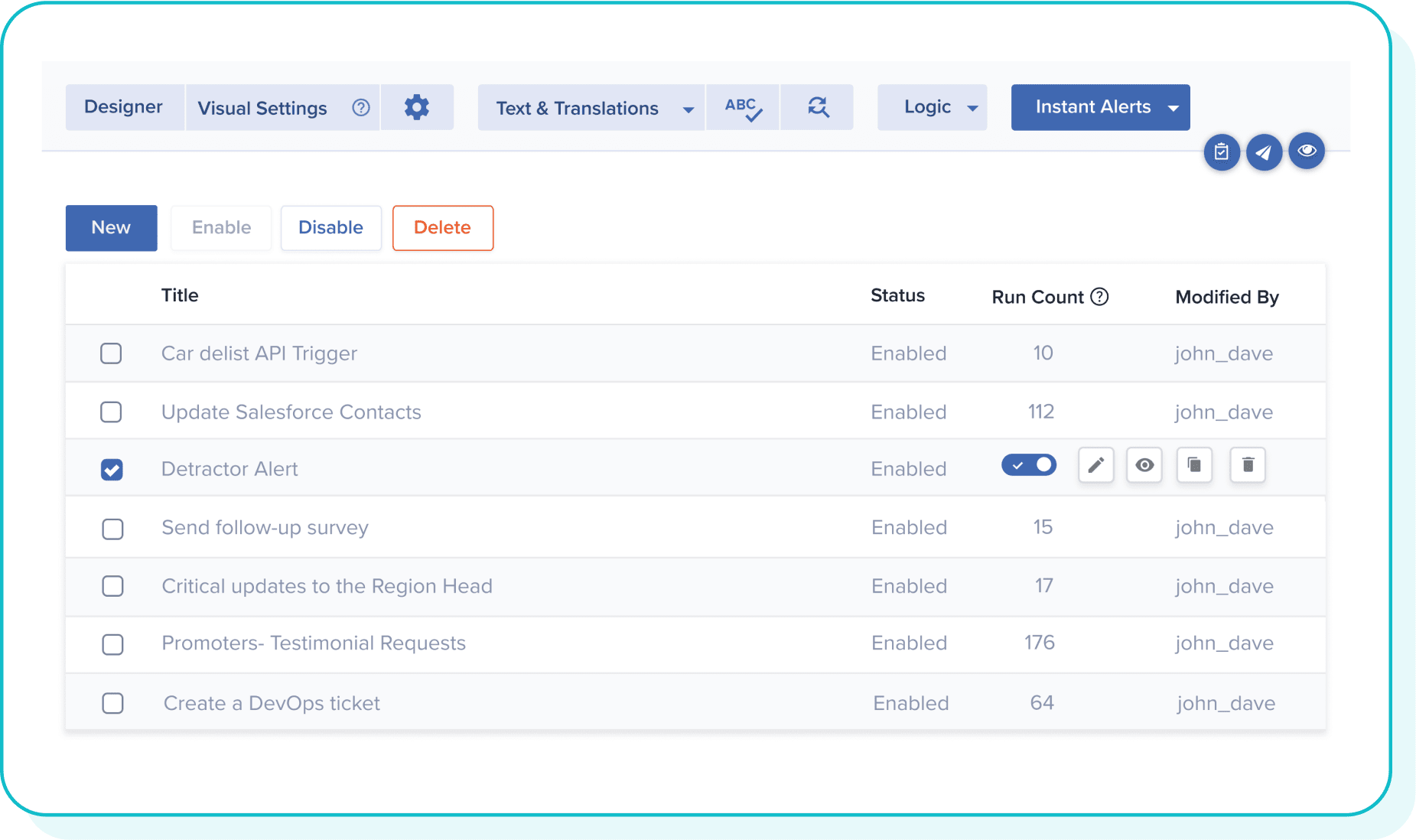Click john_dave in Update Salesforce Contacts row
Image resolution: width=1416 pixels, height=840 pixels.
pyautogui.click(x=1224, y=412)
